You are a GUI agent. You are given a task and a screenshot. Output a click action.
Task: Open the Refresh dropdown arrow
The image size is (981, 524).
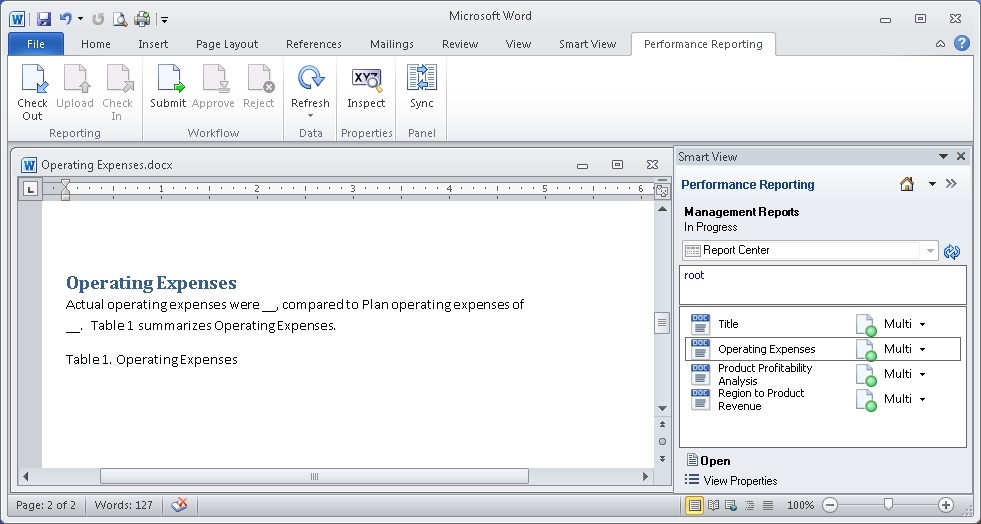click(310, 116)
